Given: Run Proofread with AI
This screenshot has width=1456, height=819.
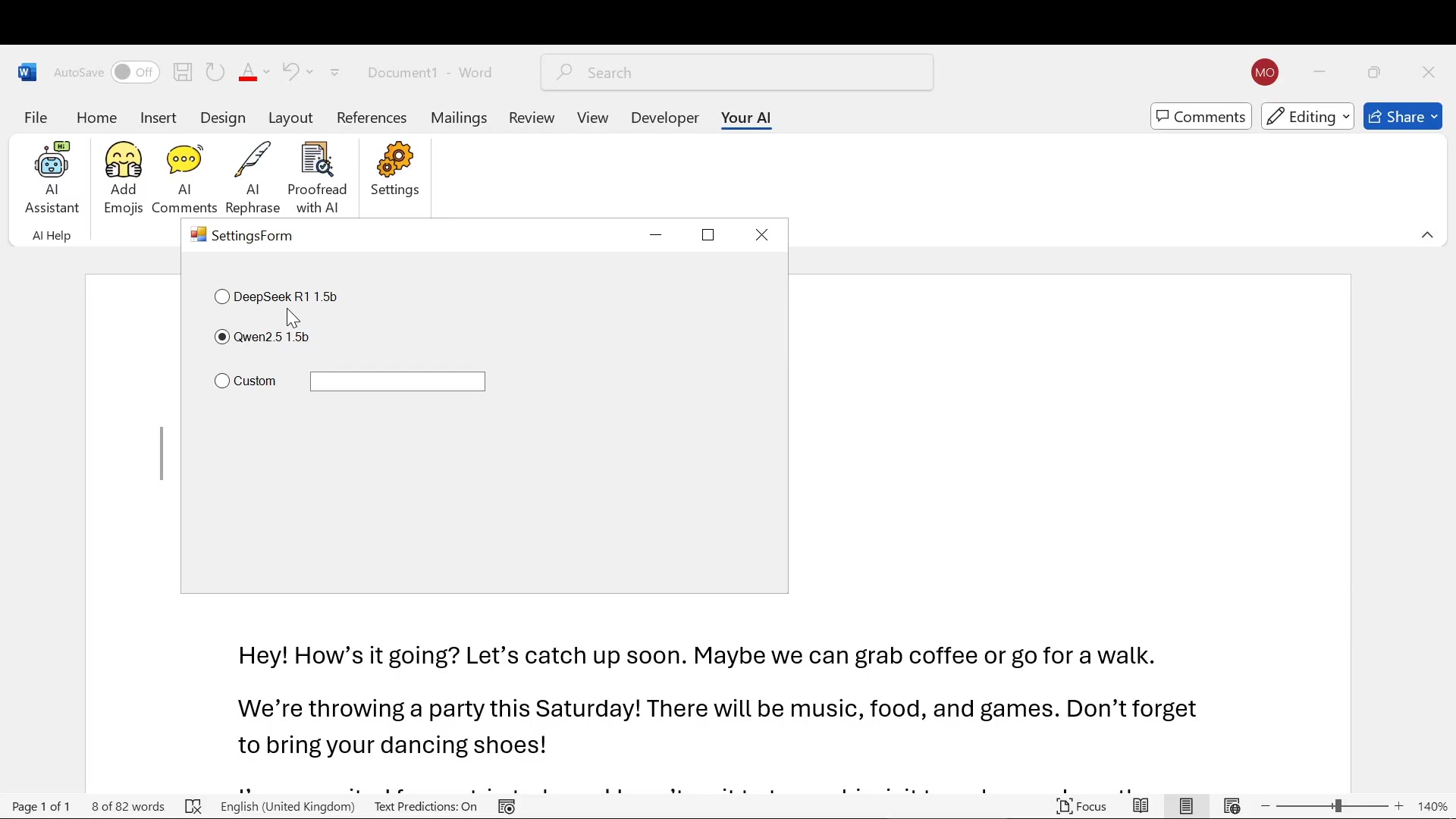Looking at the screenshot, I should [x=317, y=178].
